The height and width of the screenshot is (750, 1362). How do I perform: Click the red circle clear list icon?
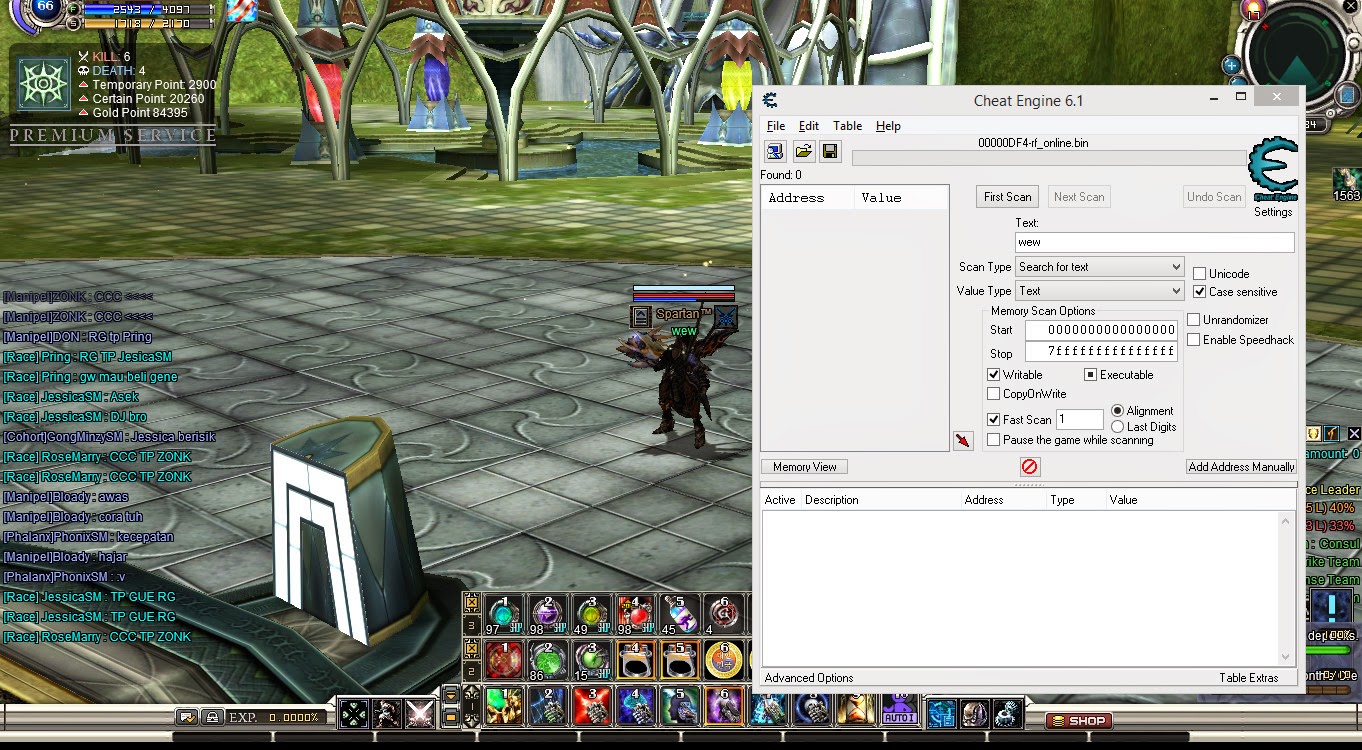pyautogui.click(x=1030, y=466)
